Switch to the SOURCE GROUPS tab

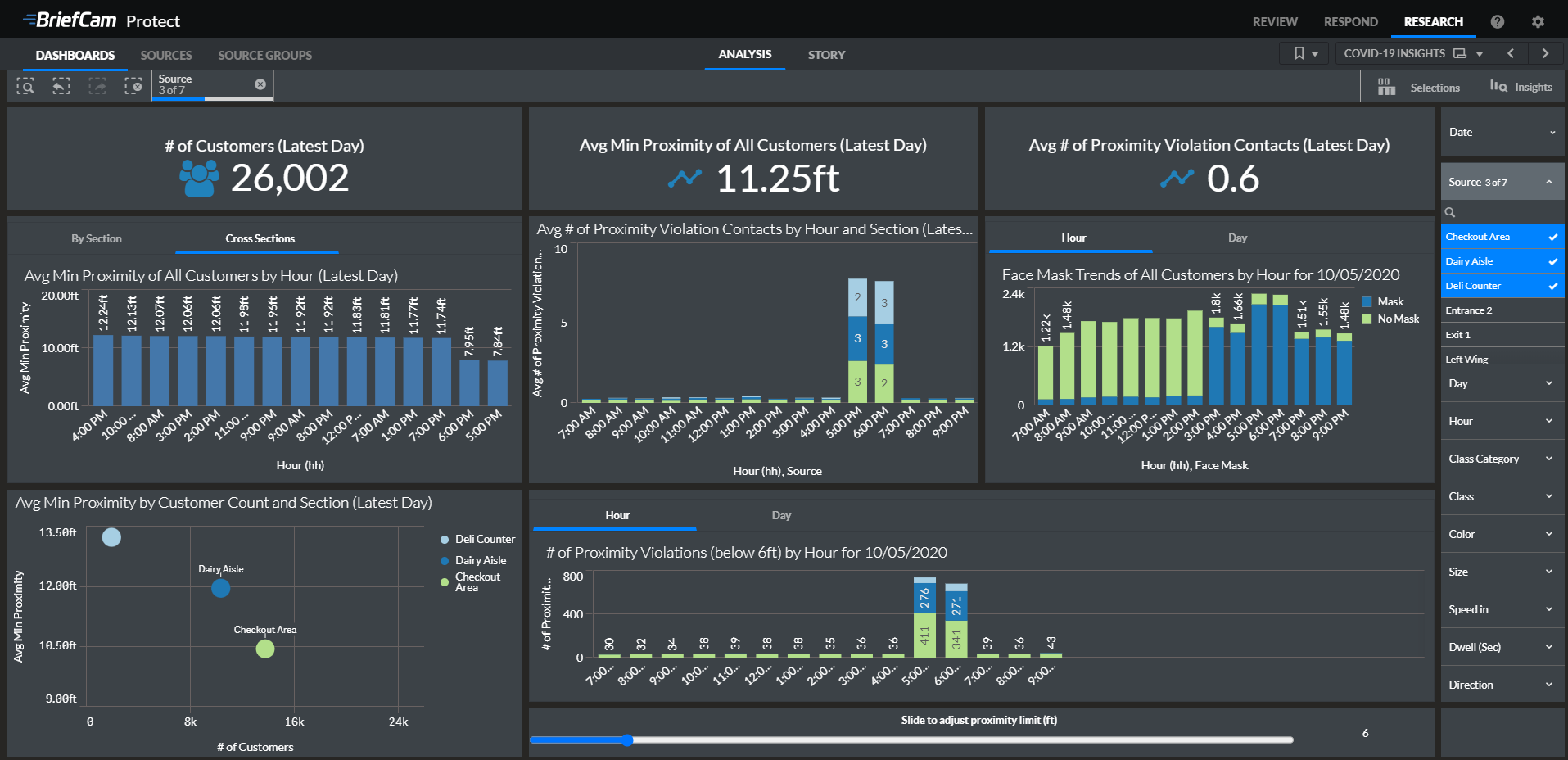264,55
